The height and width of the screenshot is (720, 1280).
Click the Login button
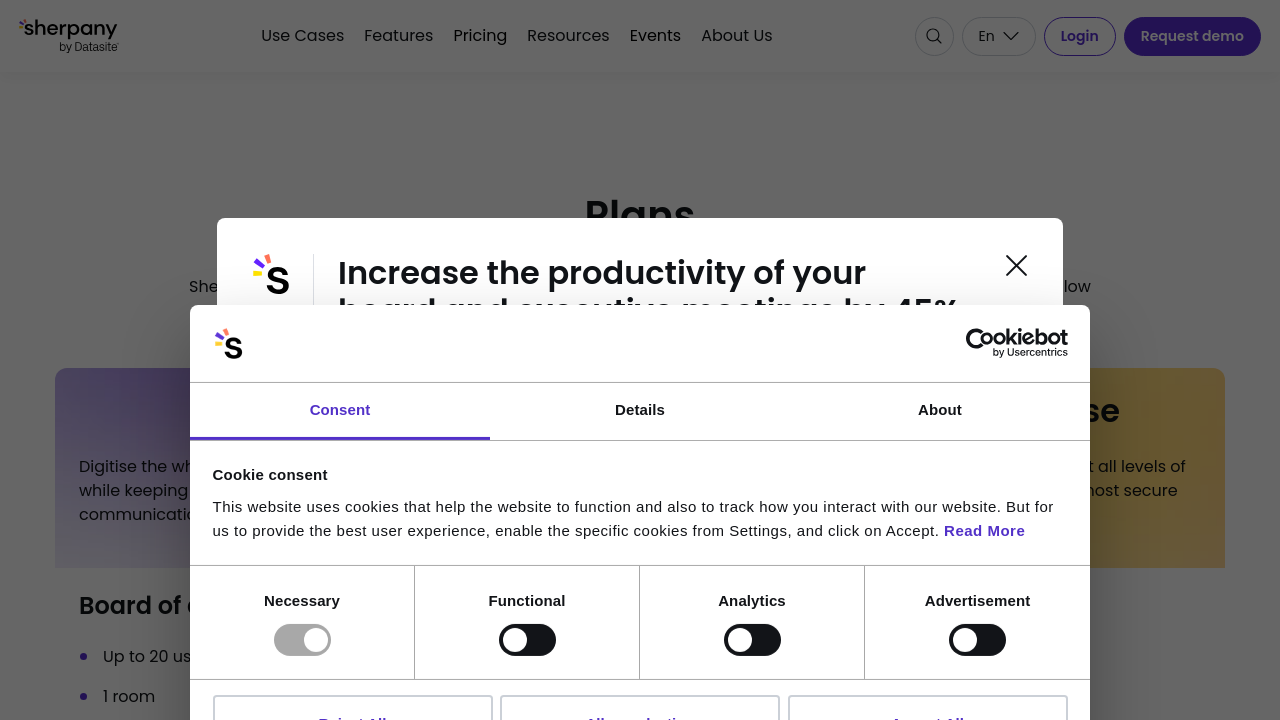click(1079, 37)
